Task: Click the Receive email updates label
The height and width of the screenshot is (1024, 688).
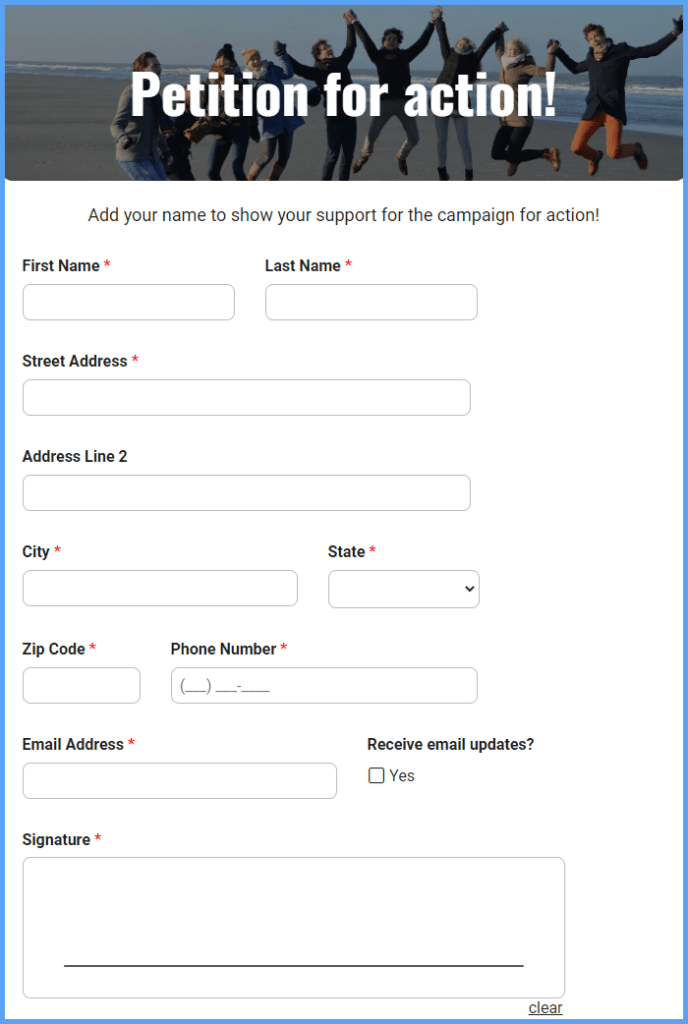Action: pyautogui.click(x=450, y=744)
